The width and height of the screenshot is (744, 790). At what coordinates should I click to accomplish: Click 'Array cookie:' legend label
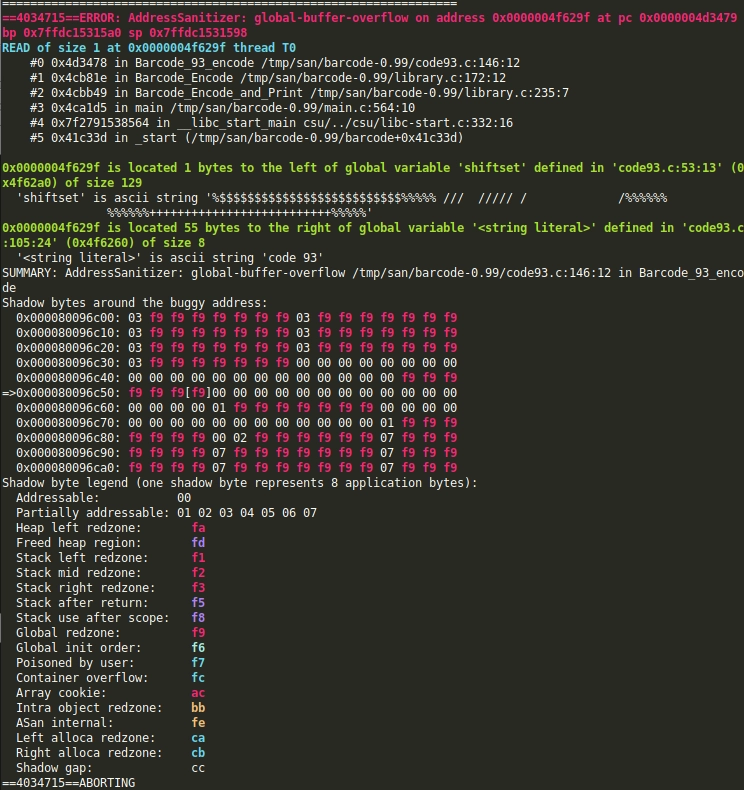click(x=61, y=693)
